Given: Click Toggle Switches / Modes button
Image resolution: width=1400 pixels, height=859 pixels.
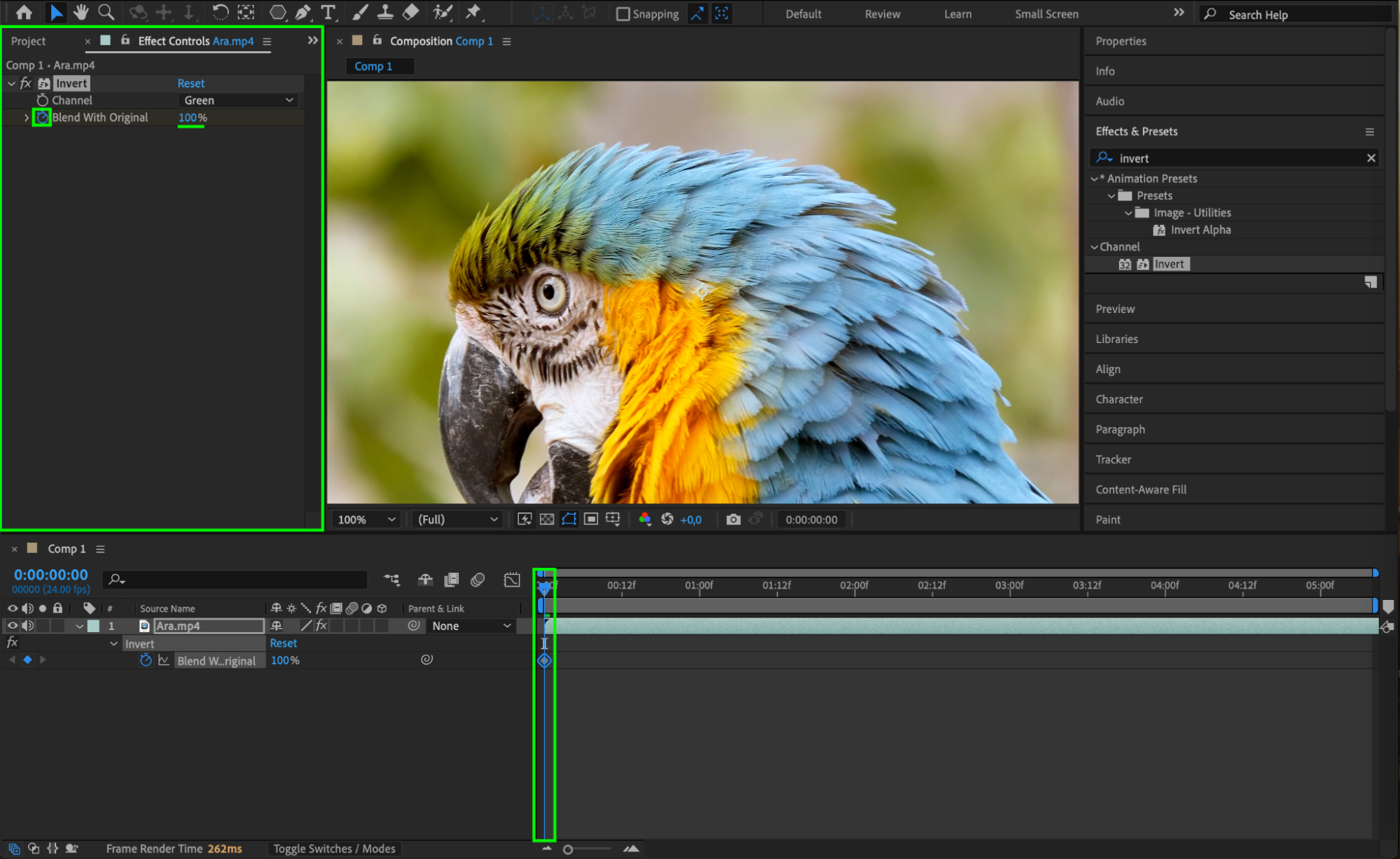Looking at the screenshot, I should 334,848.
